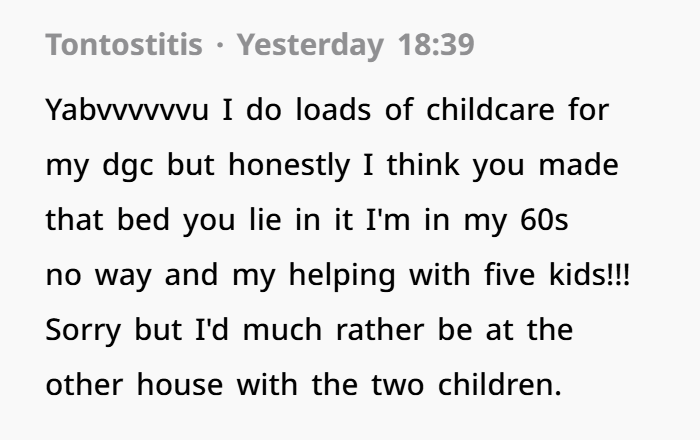Click the word house in the last line

tap(180, 385)
